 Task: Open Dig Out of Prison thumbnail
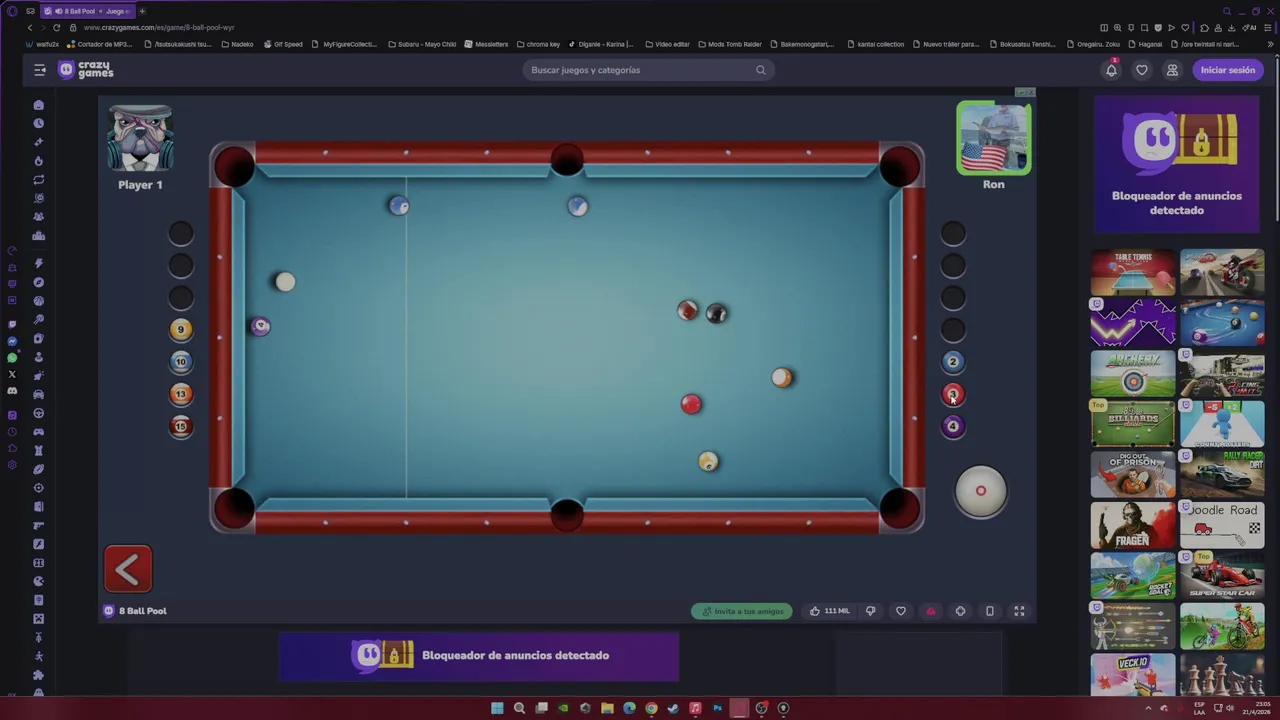1133,474
